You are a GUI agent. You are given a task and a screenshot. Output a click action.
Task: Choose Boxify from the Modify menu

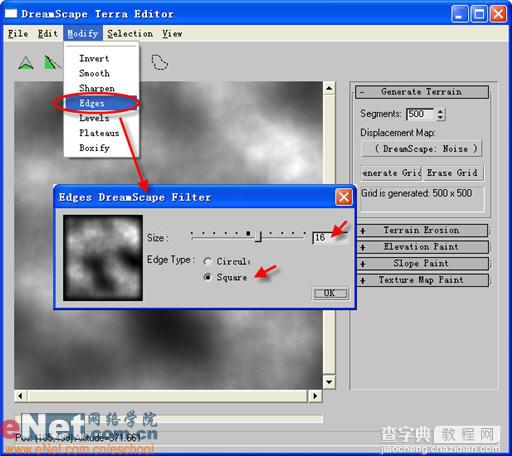click(101, 148)
